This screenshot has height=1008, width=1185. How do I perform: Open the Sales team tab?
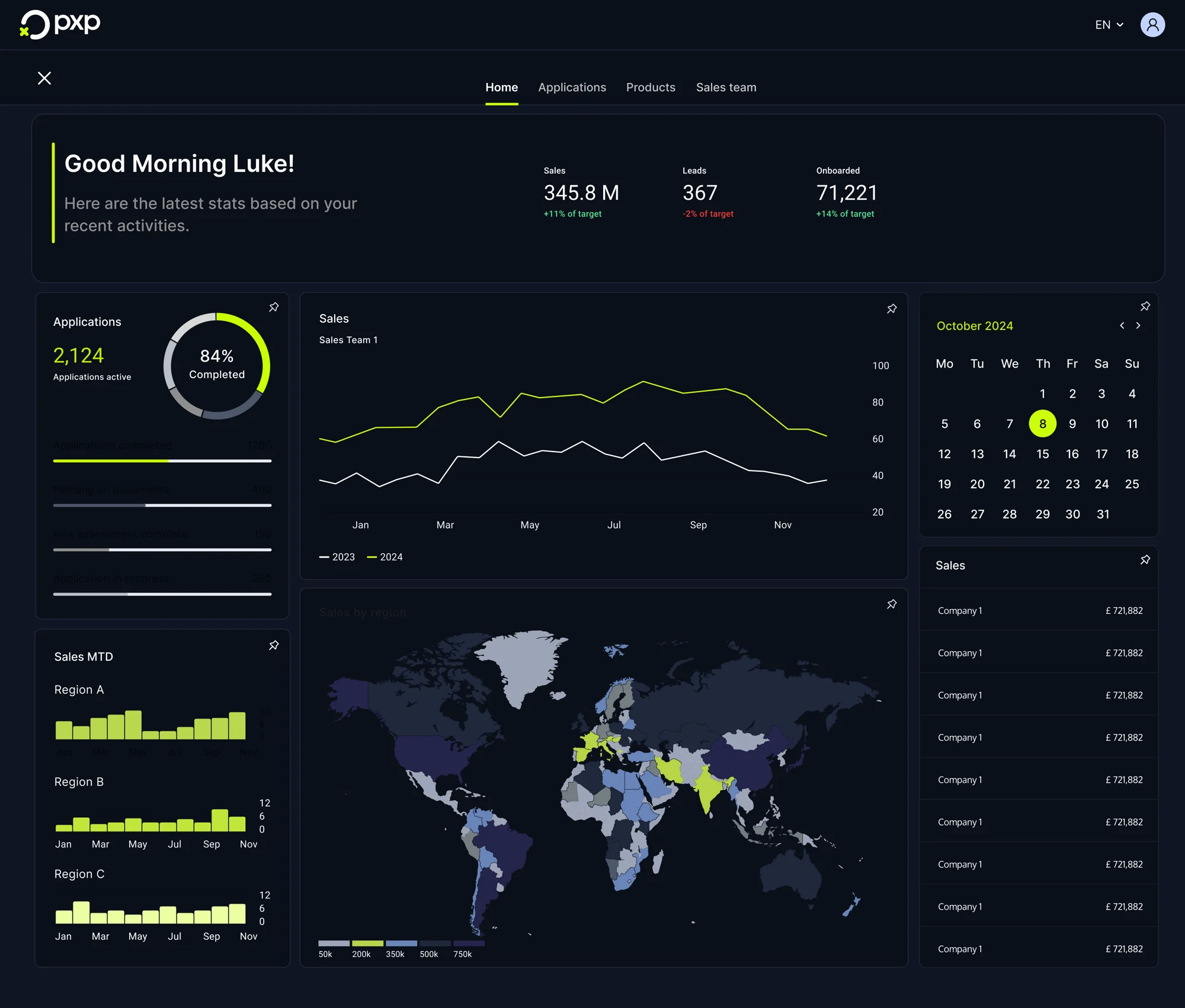click(726, 87)
